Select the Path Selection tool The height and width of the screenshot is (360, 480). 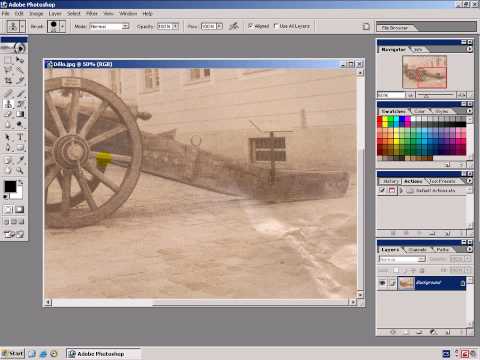[x=8, y=137]
